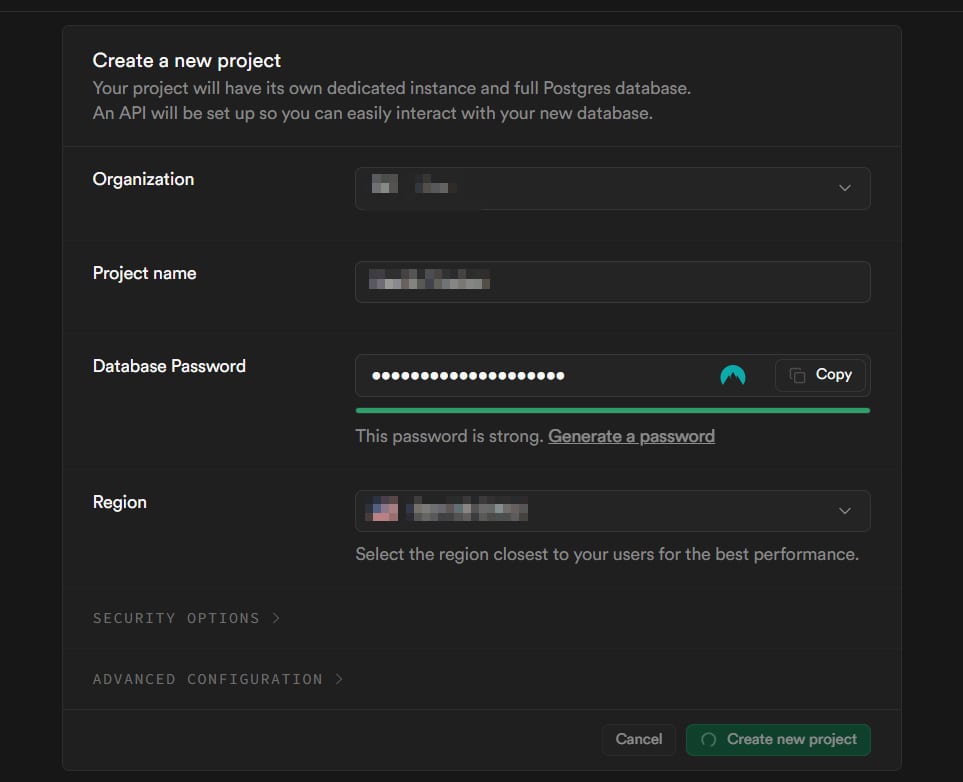963x782 pixels.
Task: Click the Generate a password link
Action: [631, 436]
